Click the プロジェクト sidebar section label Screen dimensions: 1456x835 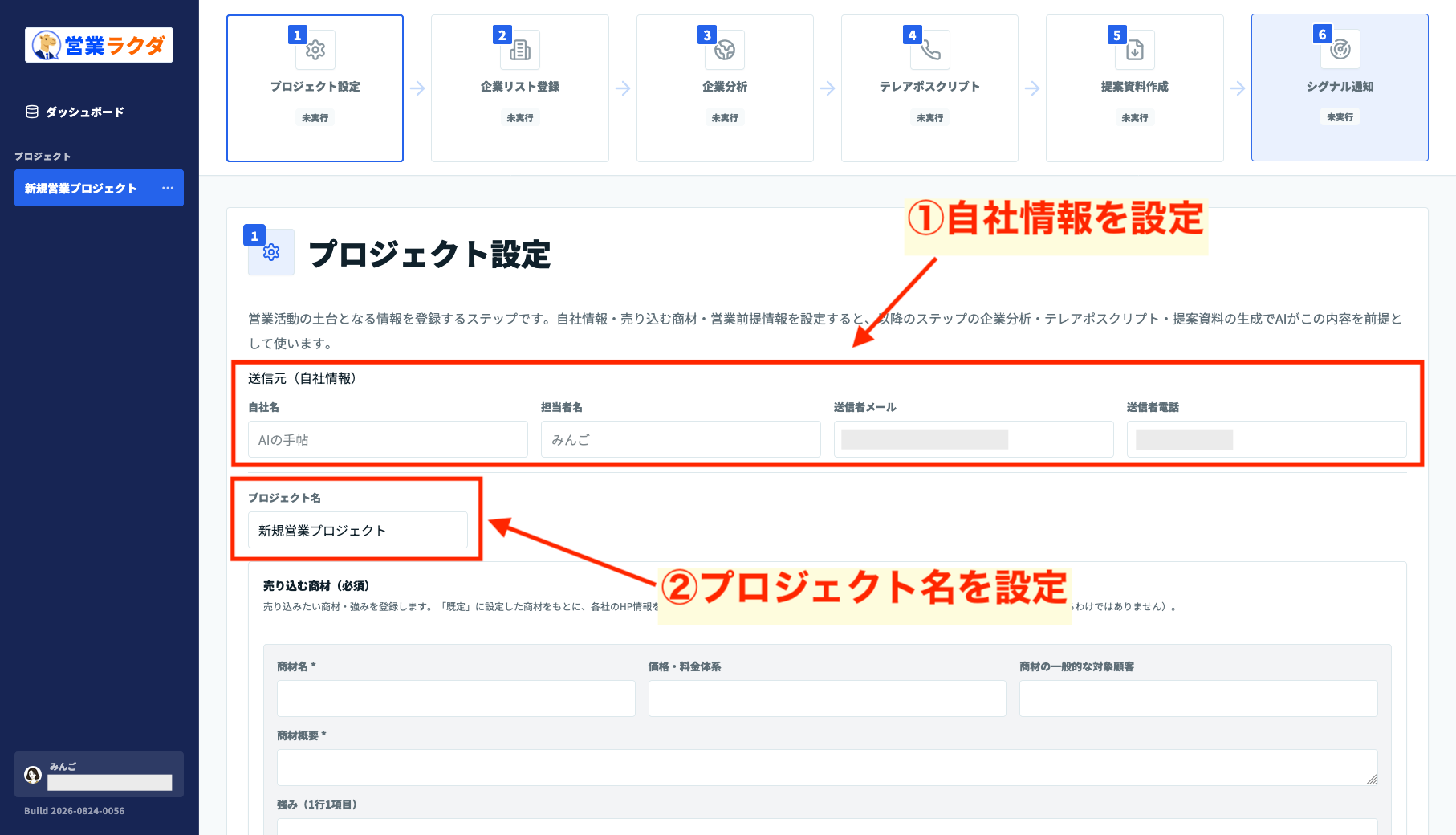[x=43, y=157]
